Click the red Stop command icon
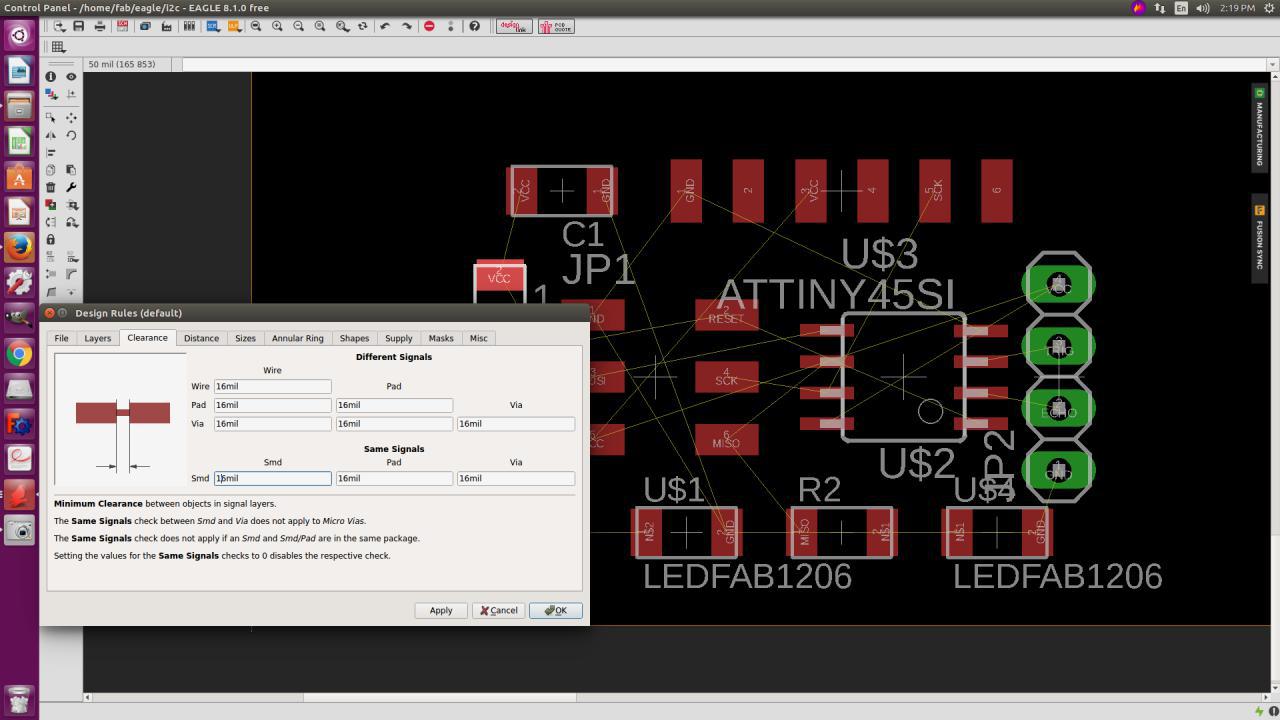This screenshot has height=720, width=1280. click(x=429, y=26)
